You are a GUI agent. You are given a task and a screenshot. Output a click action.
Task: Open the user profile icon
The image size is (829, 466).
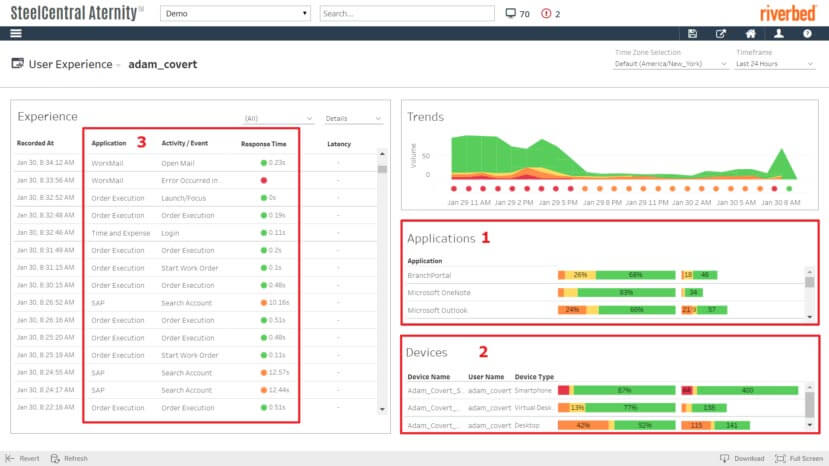coord(779,33)
